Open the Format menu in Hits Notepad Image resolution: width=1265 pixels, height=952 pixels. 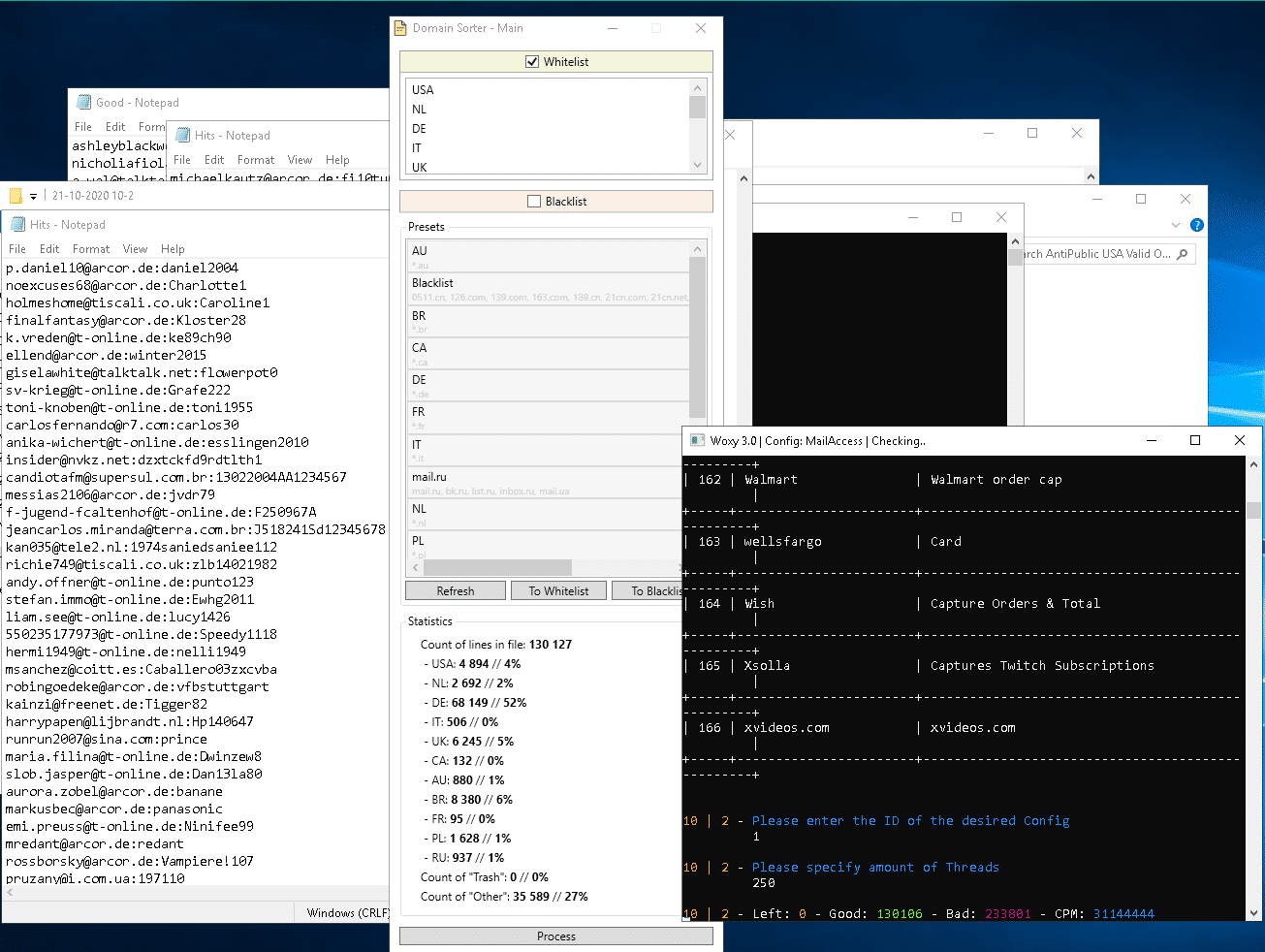tap(91, 249)
